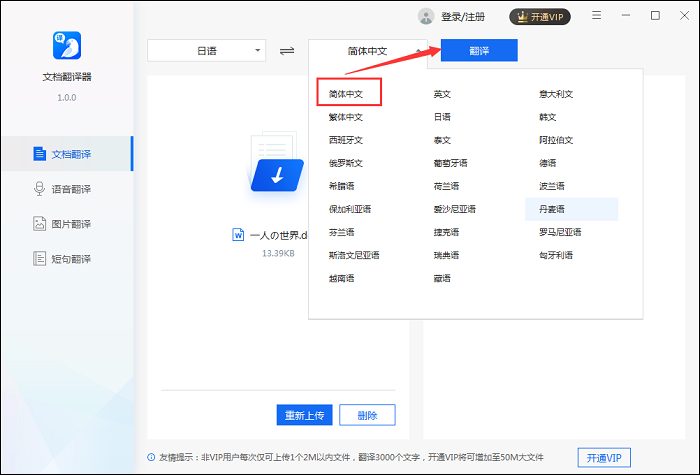Select 日语 in the language list
The width and height of the screenshot is (700, 475).
click(x=442, y=117)
